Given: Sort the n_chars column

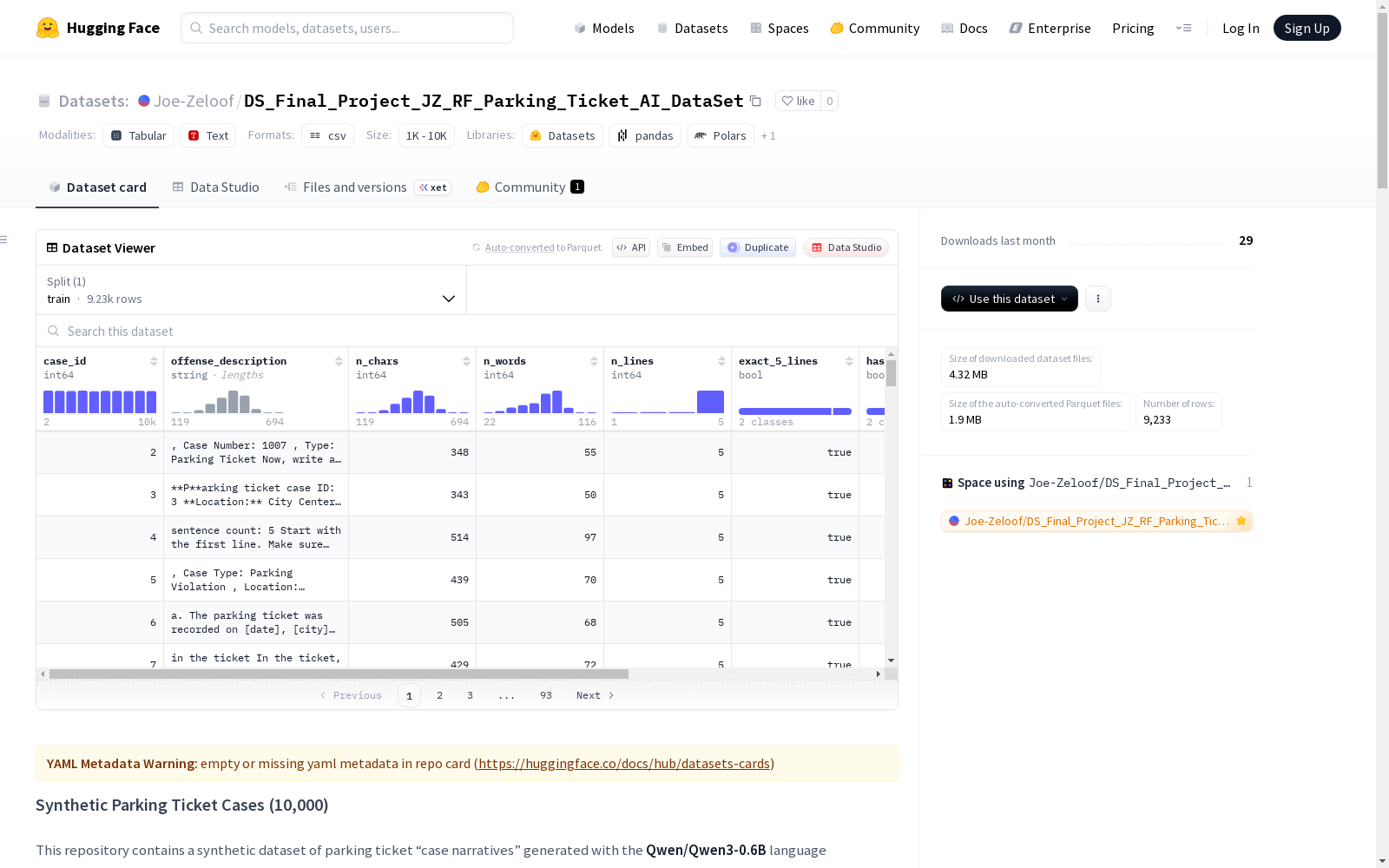Looking at the screenshot, I should (466, 361).
